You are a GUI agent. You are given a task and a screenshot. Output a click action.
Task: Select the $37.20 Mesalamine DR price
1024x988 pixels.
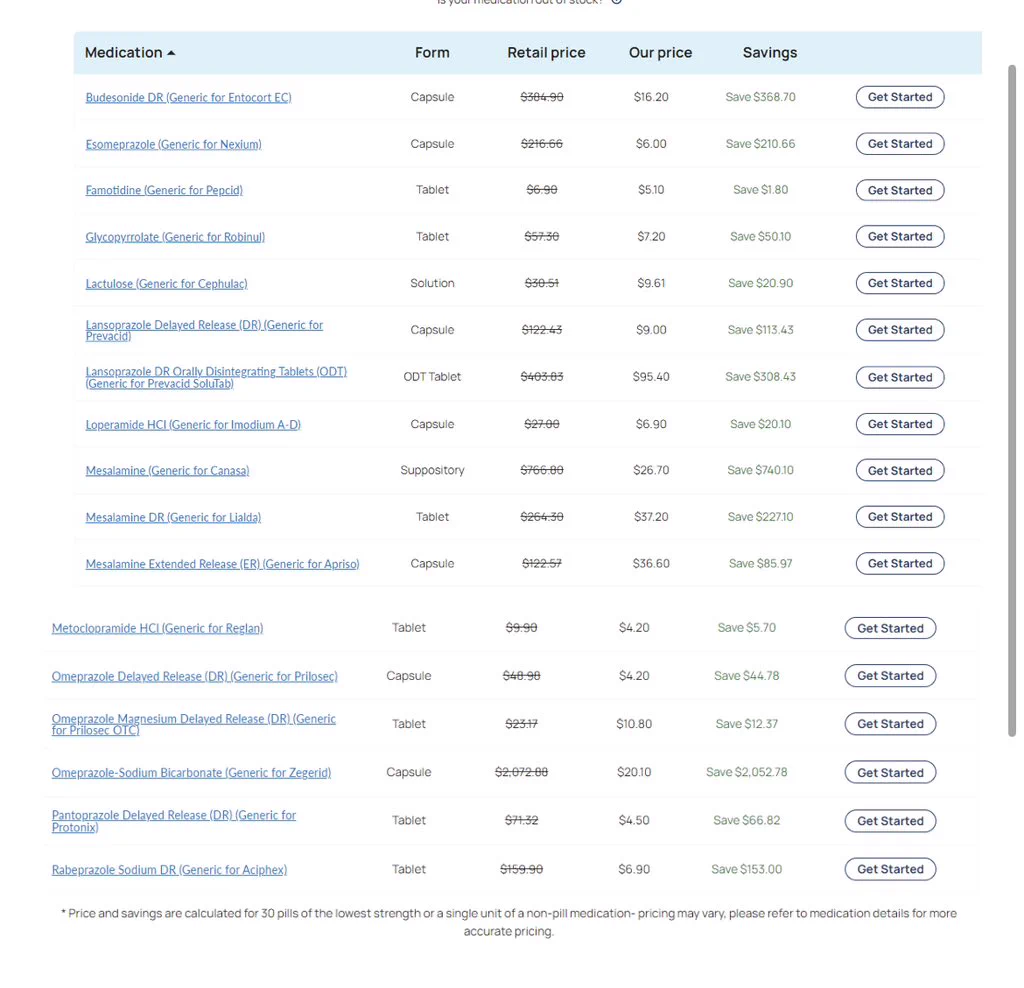click(650, 517)
